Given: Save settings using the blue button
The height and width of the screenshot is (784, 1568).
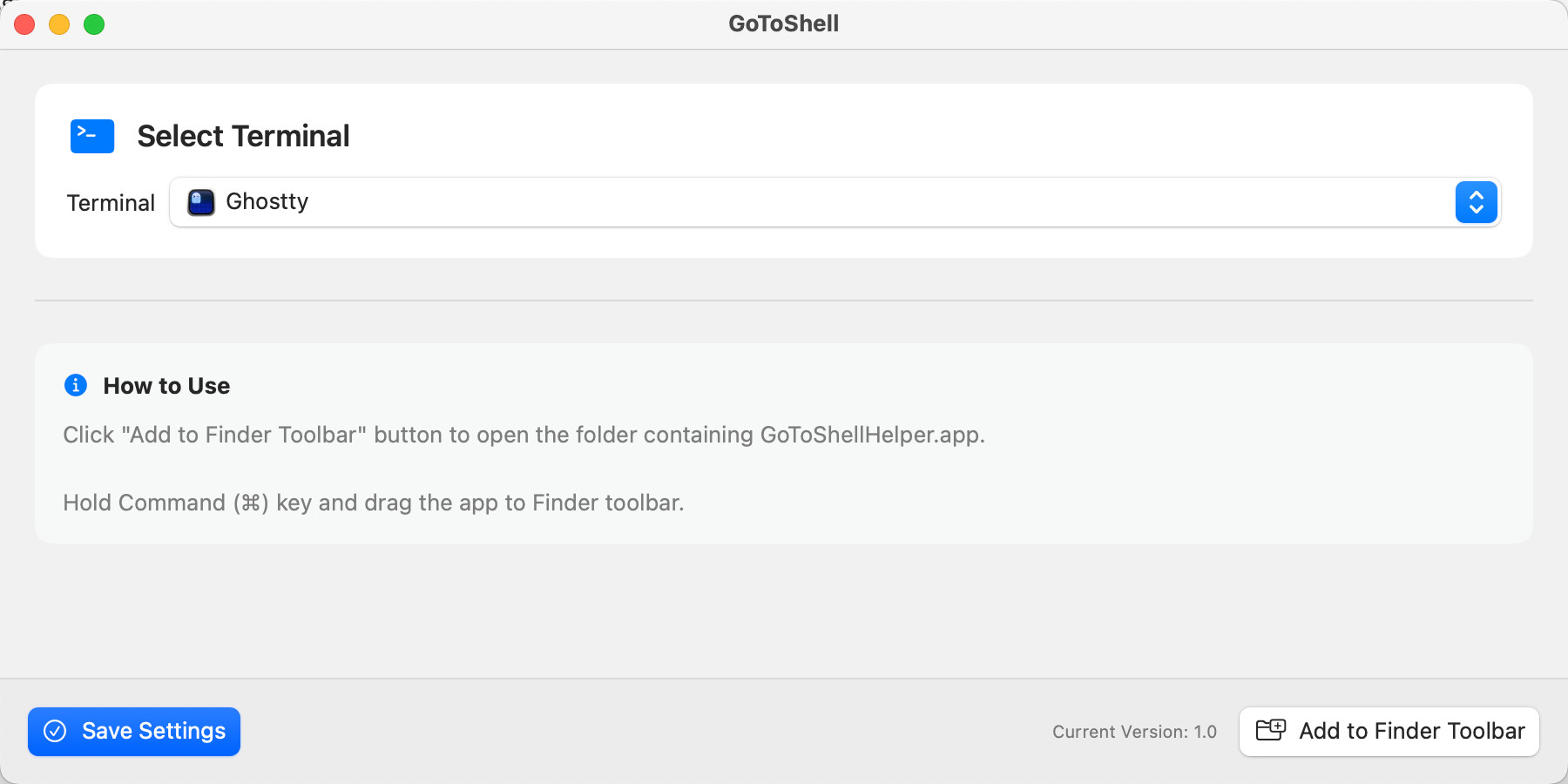Looking at the screenshot, I should 134,731.
